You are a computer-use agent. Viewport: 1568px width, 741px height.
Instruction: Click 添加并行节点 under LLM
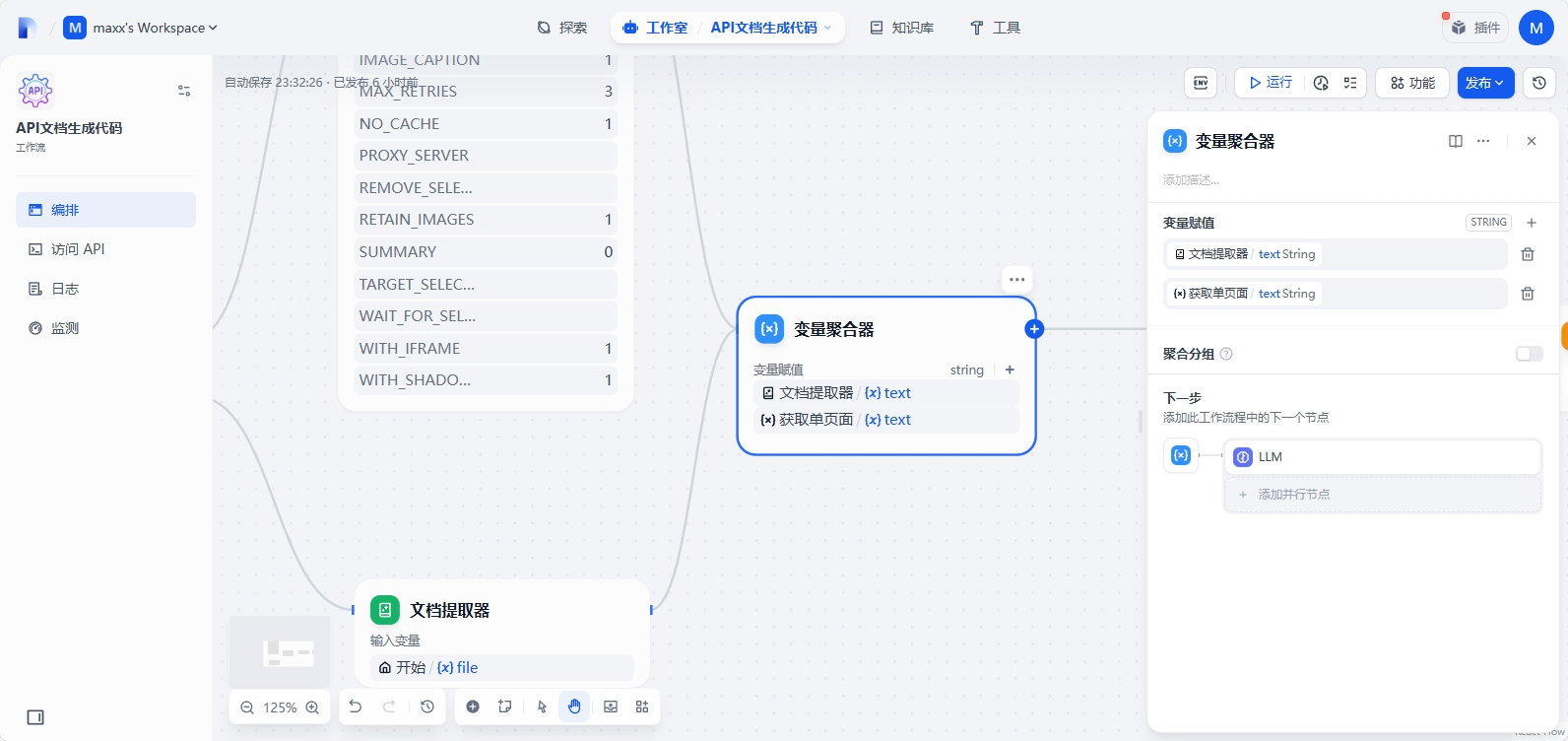click(x=1383, y=495)
